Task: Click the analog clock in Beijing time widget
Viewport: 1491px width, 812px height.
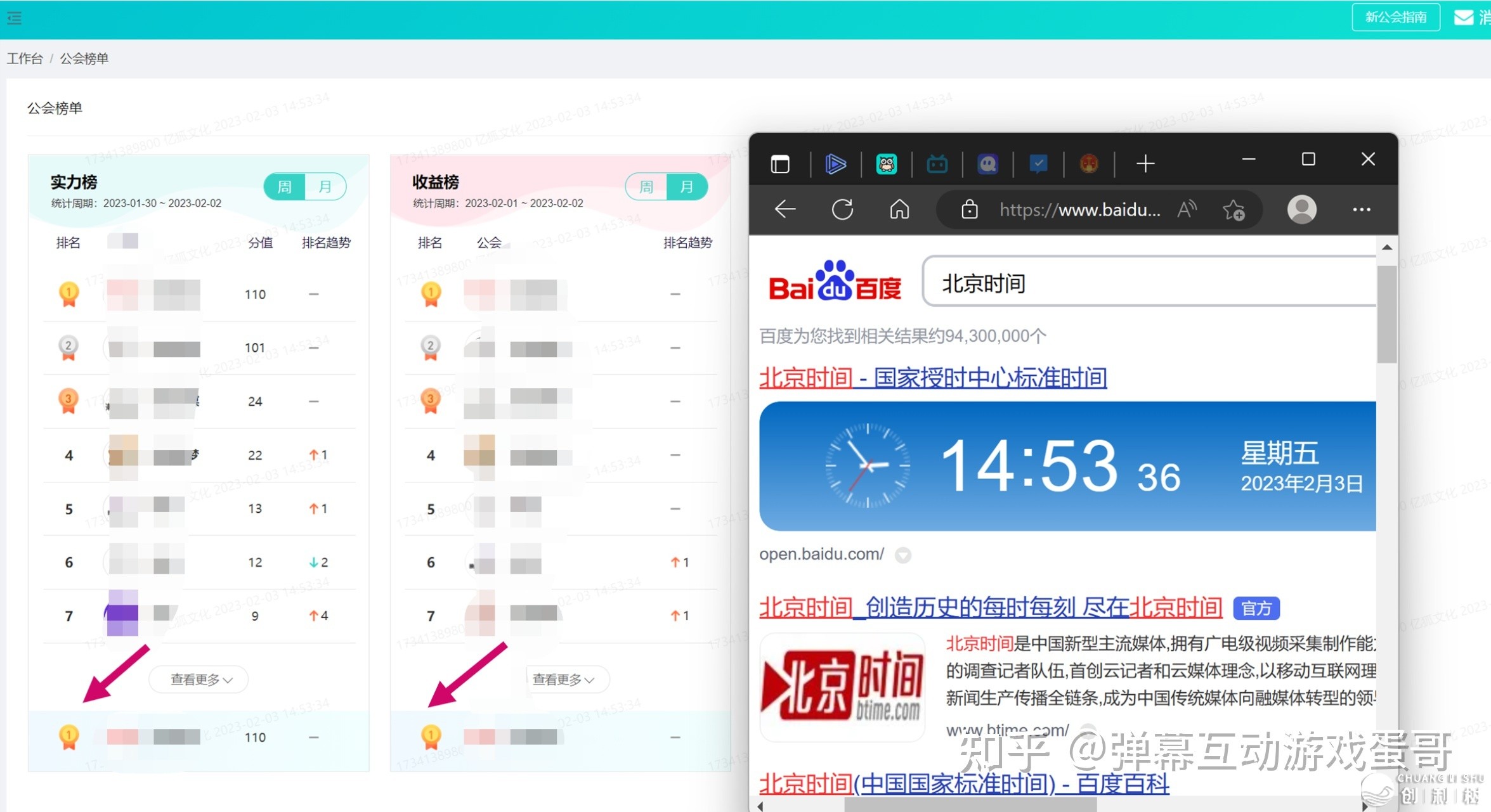Action: [x=868, y=465]
